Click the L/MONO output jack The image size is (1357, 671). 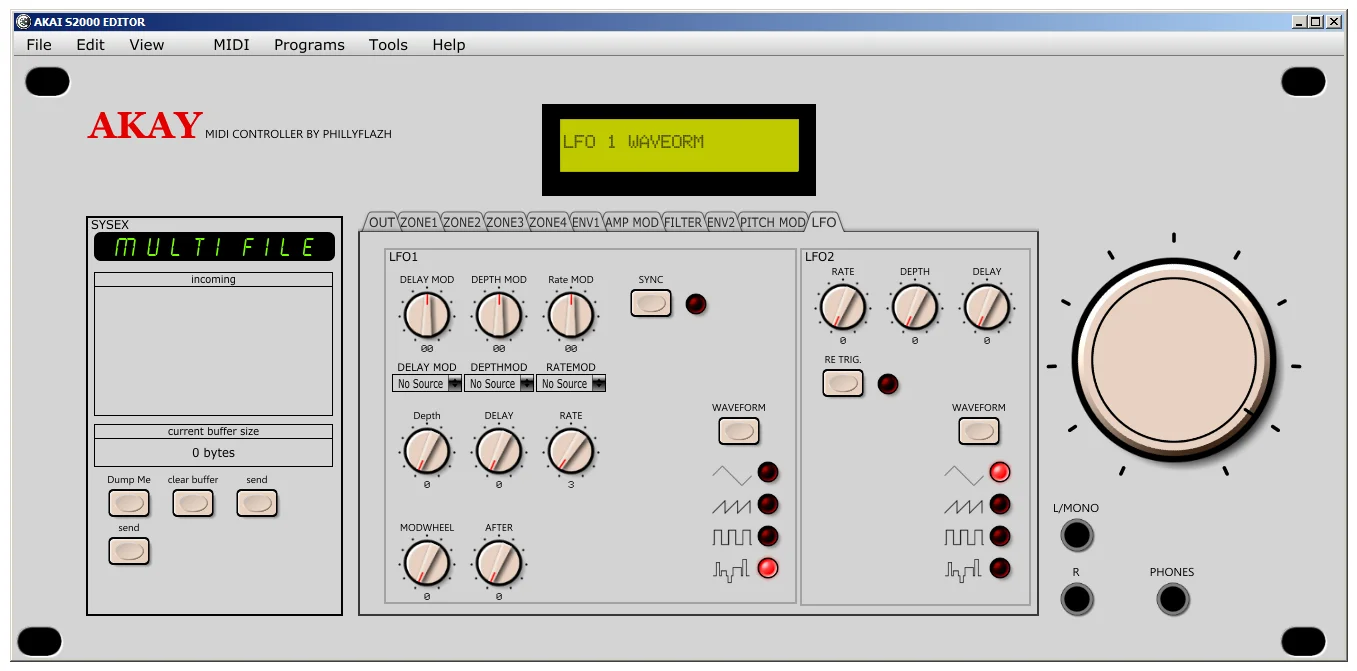[1076, 536]
